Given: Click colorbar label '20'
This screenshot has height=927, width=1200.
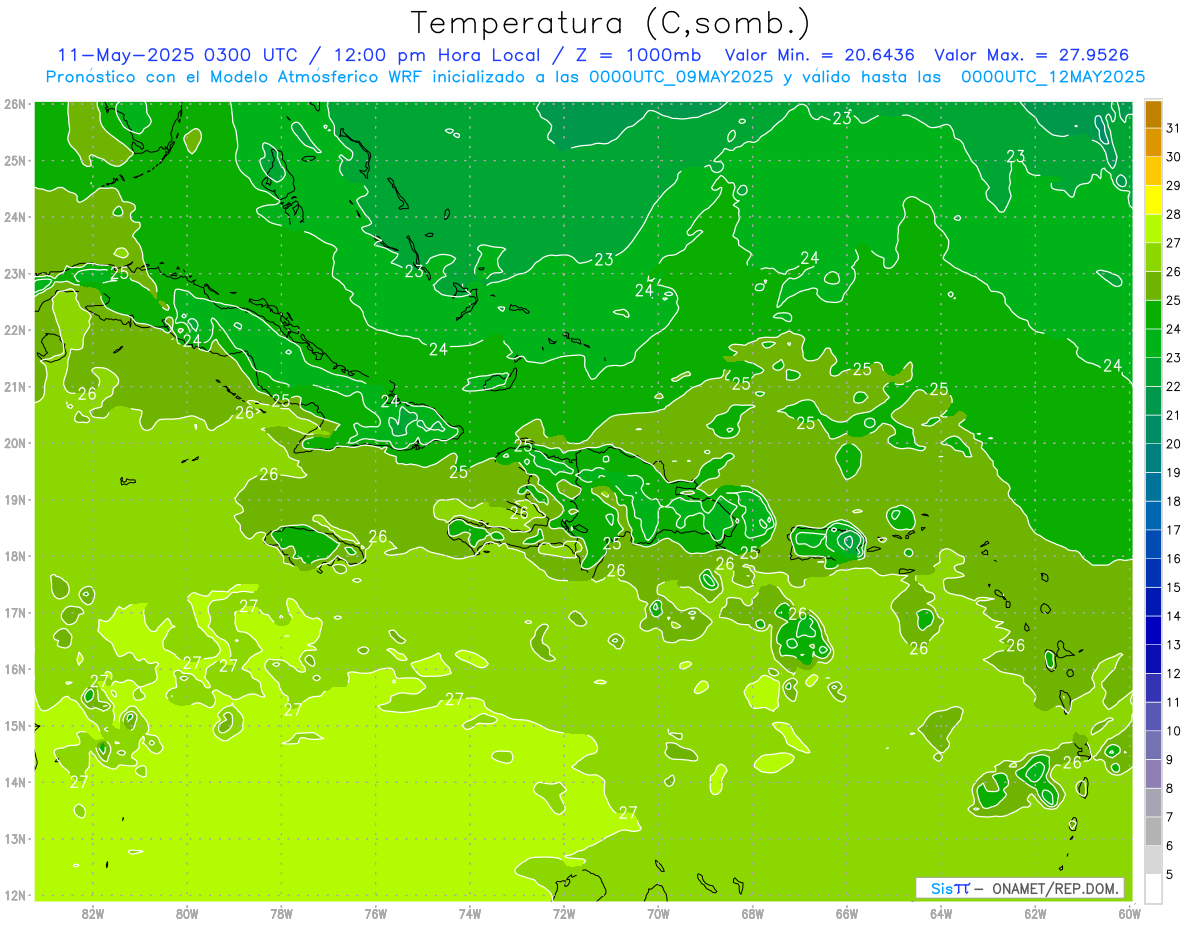Looking at the screenshot, I should point(1174,444).
